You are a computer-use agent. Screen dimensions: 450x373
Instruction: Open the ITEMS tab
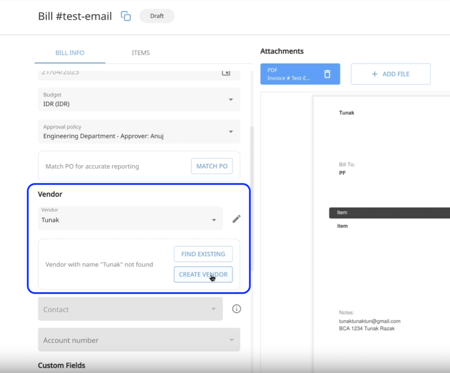pos(141,53)
